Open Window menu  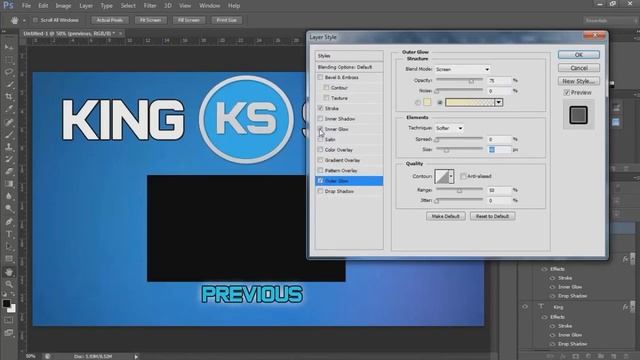(x=209, y=6)
